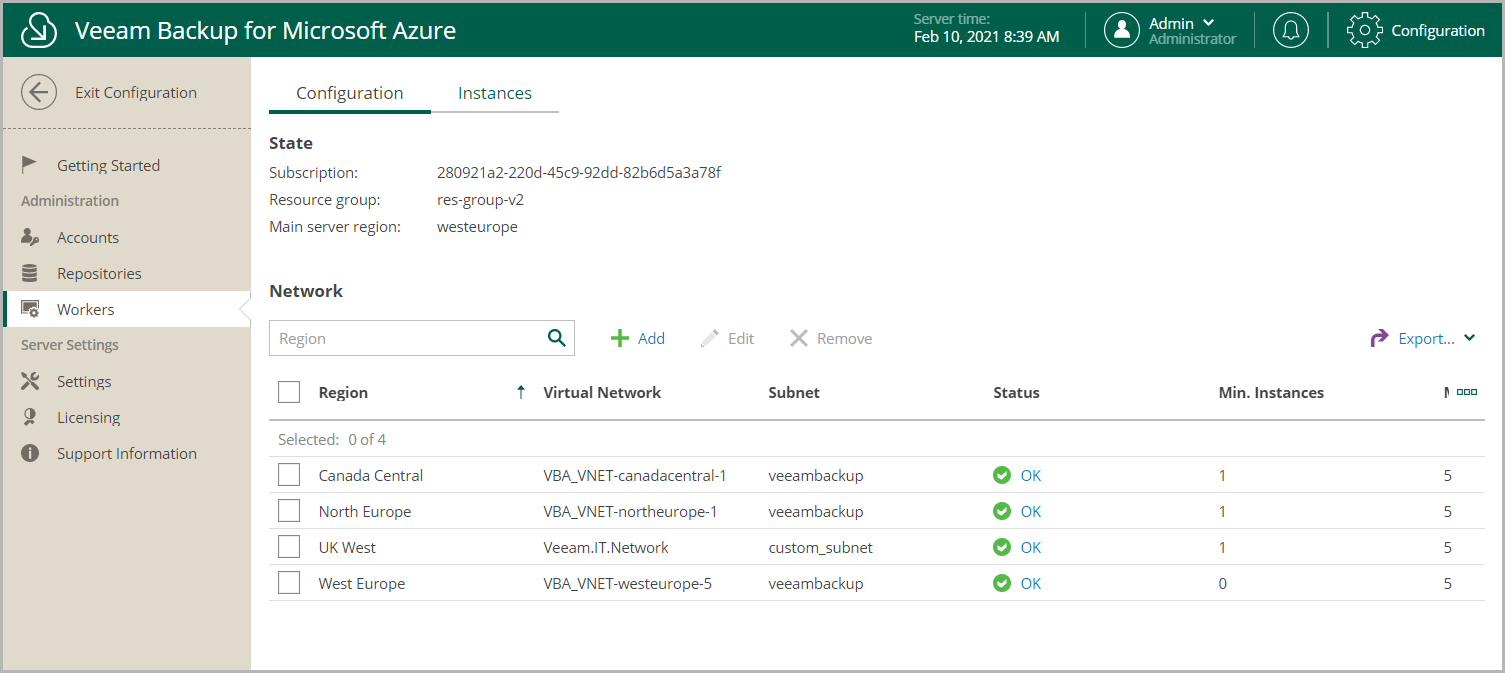Sort by the Virtual Network column header
The image size is (1505, 673).
pos(602,392)
